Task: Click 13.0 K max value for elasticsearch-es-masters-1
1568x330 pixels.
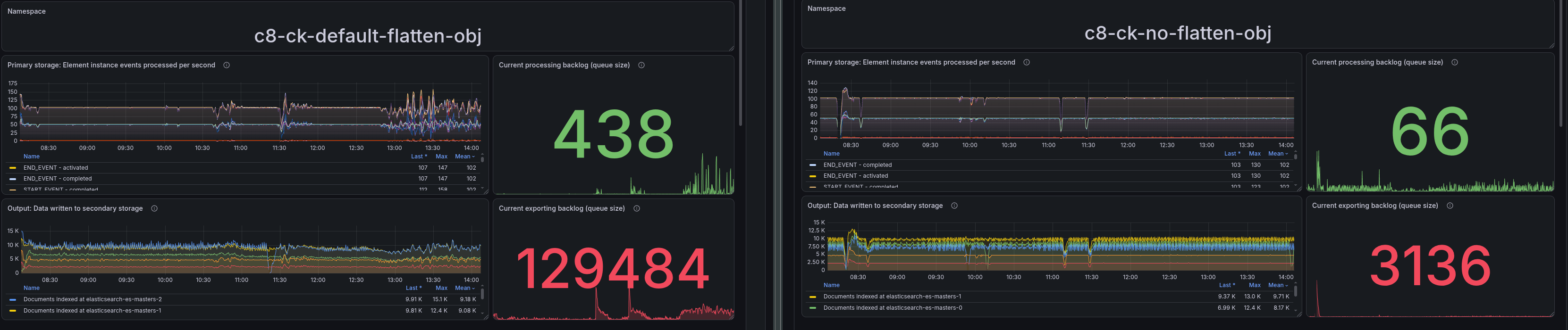Action: coord(1253,297)
